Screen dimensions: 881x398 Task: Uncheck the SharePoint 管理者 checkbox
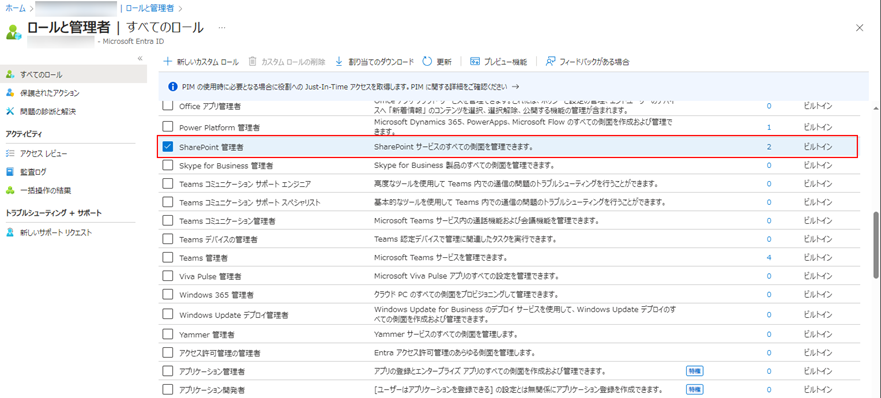pos(167,147)
